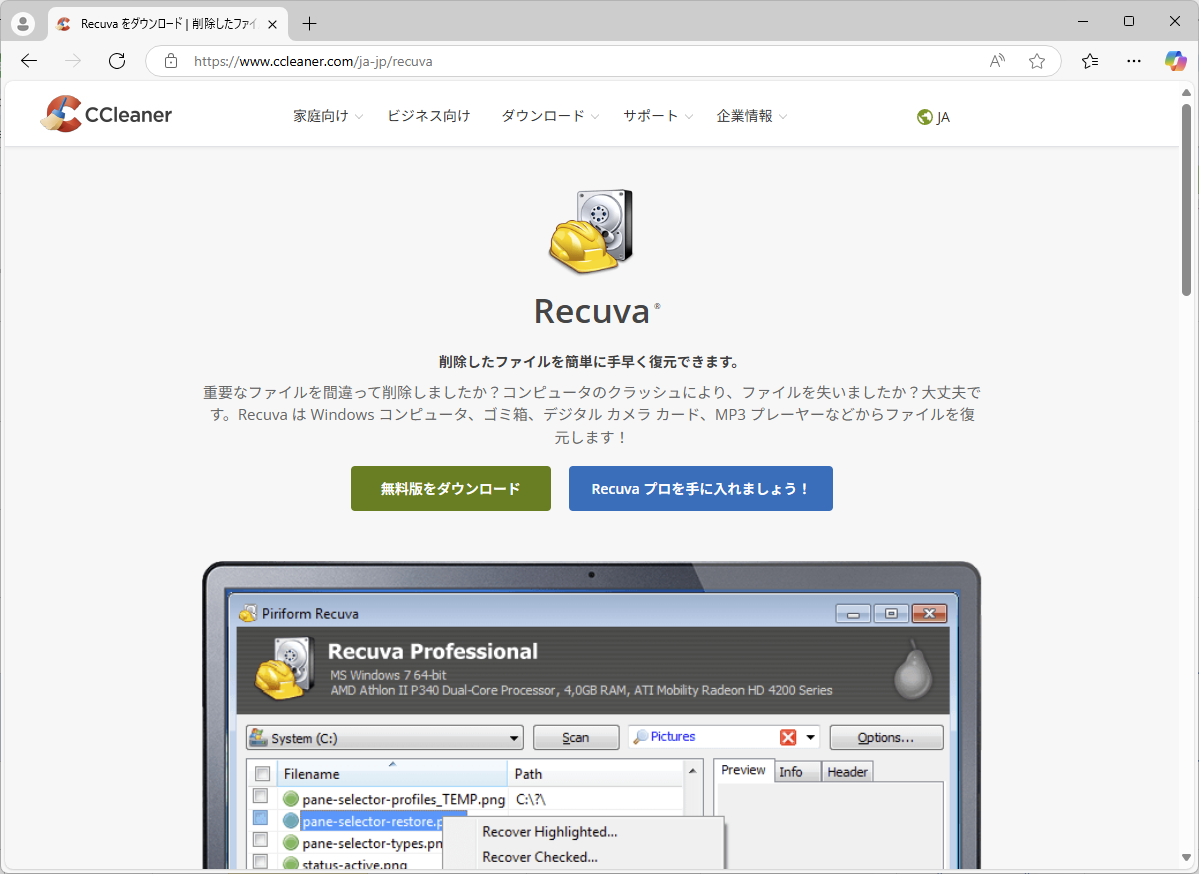Screen dimensions: 1199x874
Task: Check box for pane-selector-types row
Action: pos(261,840)
